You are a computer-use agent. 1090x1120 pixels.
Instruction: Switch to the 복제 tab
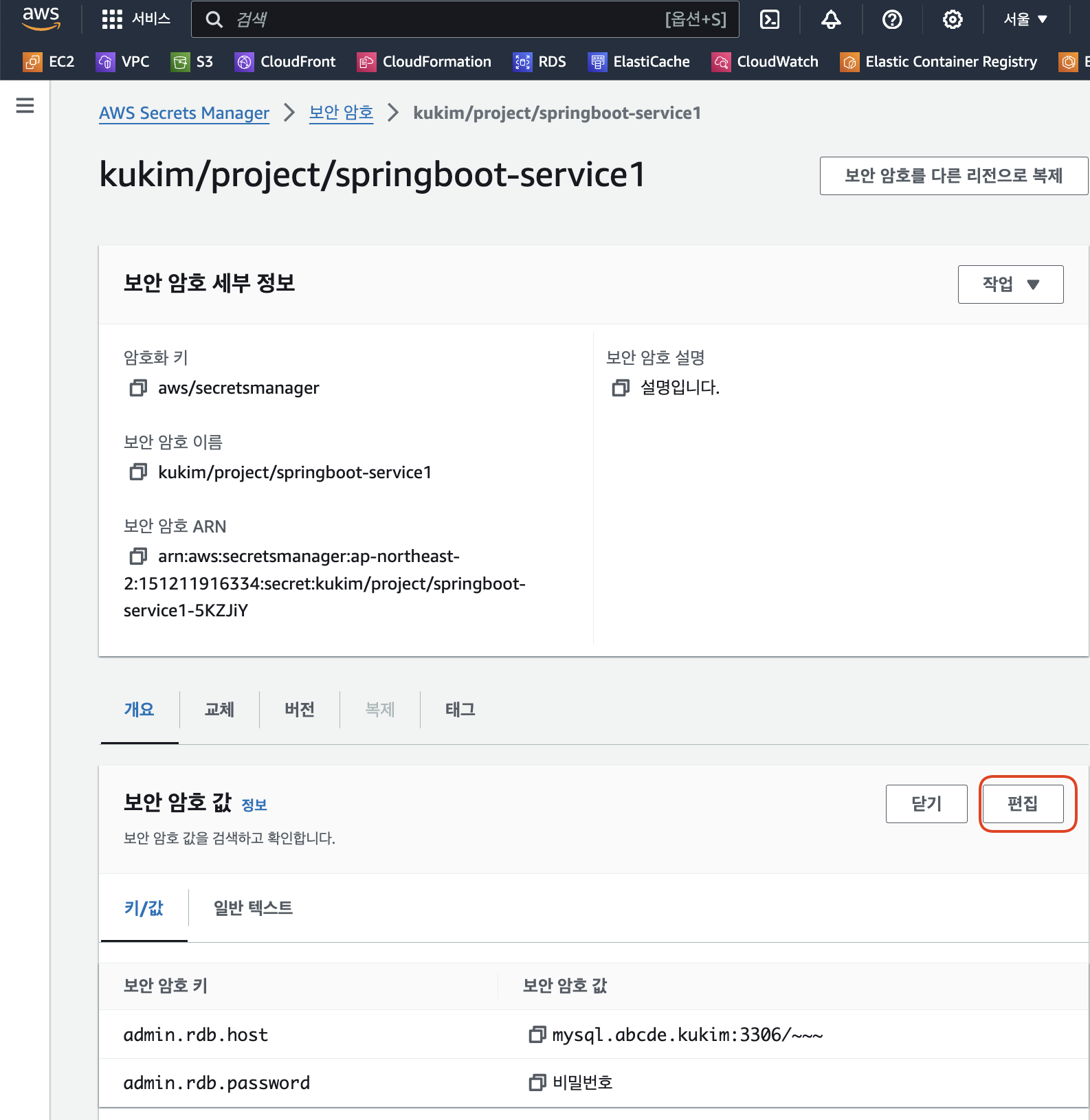tap(380, 709)
